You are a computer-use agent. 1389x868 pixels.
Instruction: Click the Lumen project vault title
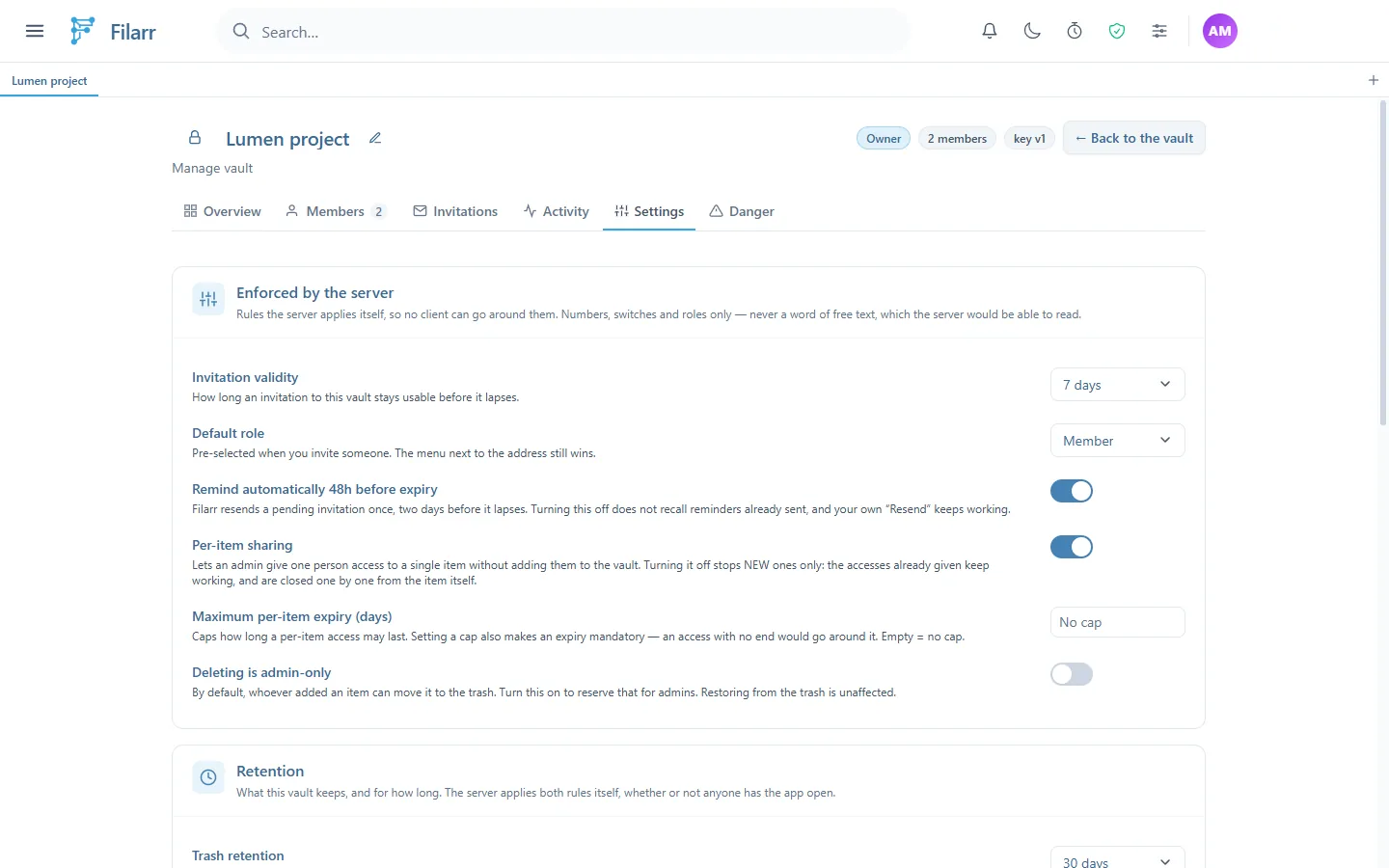[287, 139]
